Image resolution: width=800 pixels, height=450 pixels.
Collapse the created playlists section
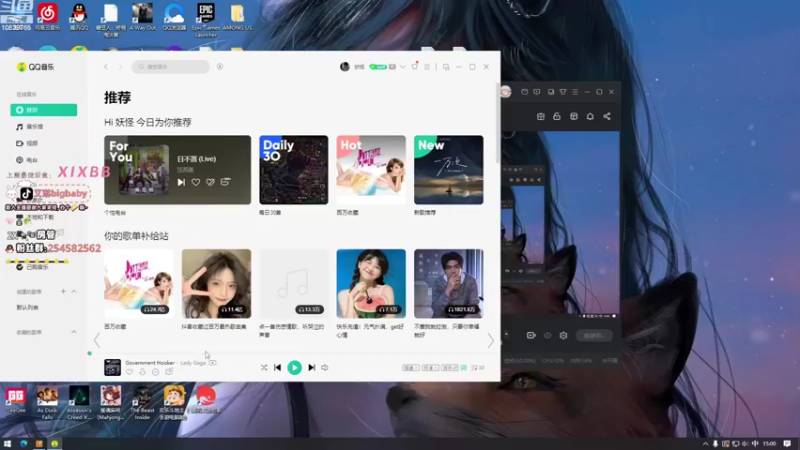[x=74, y=291]
